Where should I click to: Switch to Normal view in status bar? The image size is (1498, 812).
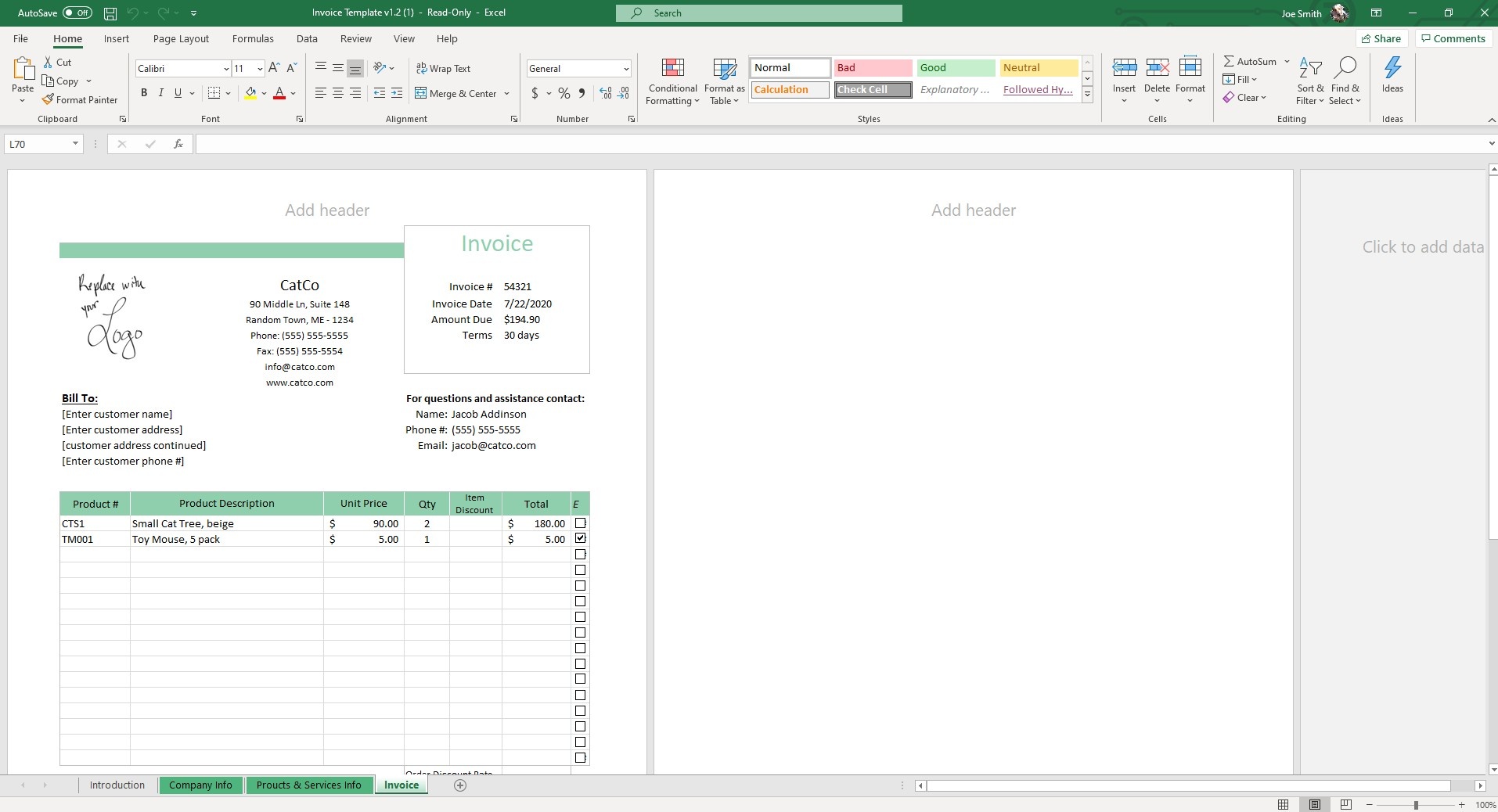click(x=1283, y=804)
